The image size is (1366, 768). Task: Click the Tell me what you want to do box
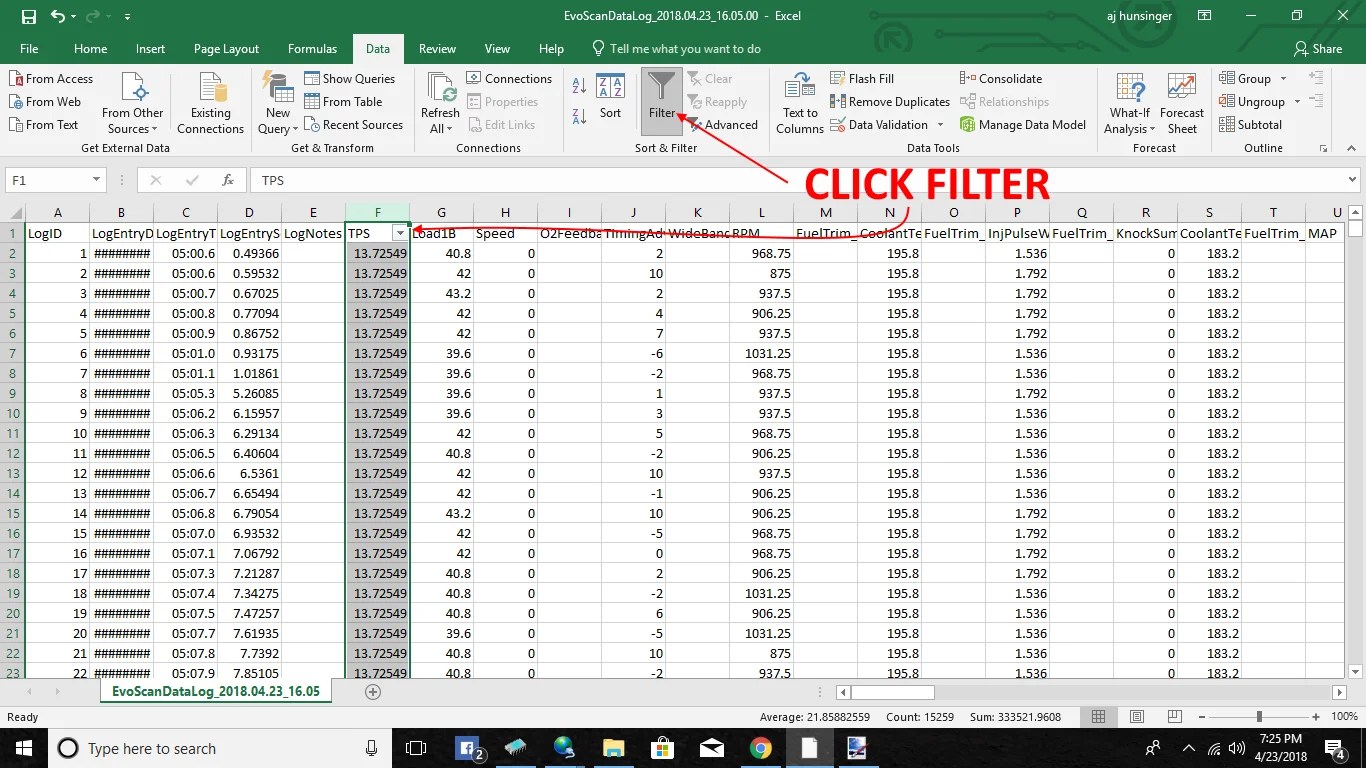click(x=676, y=49)
